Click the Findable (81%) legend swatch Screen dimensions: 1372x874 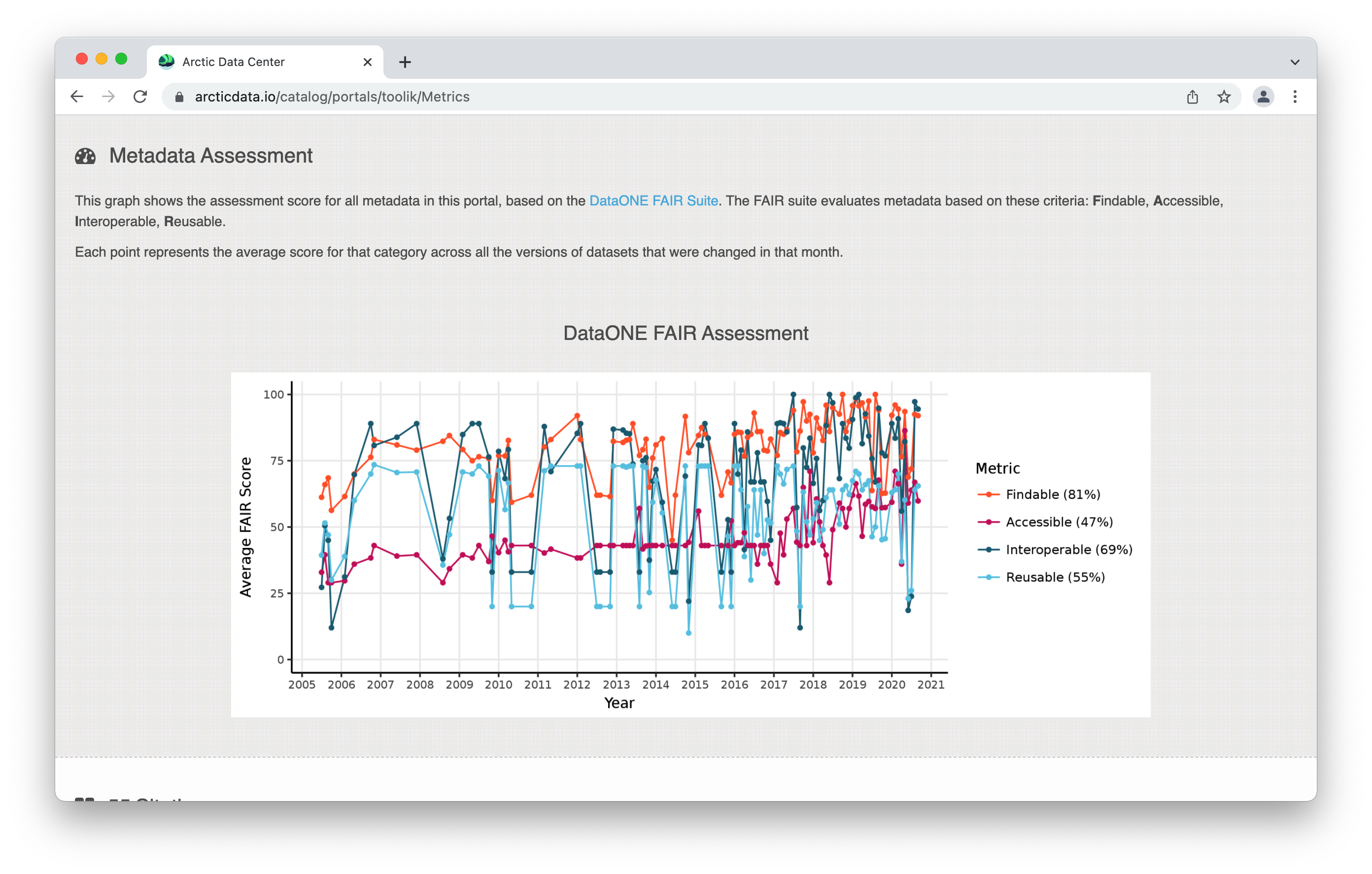point(989,495)
